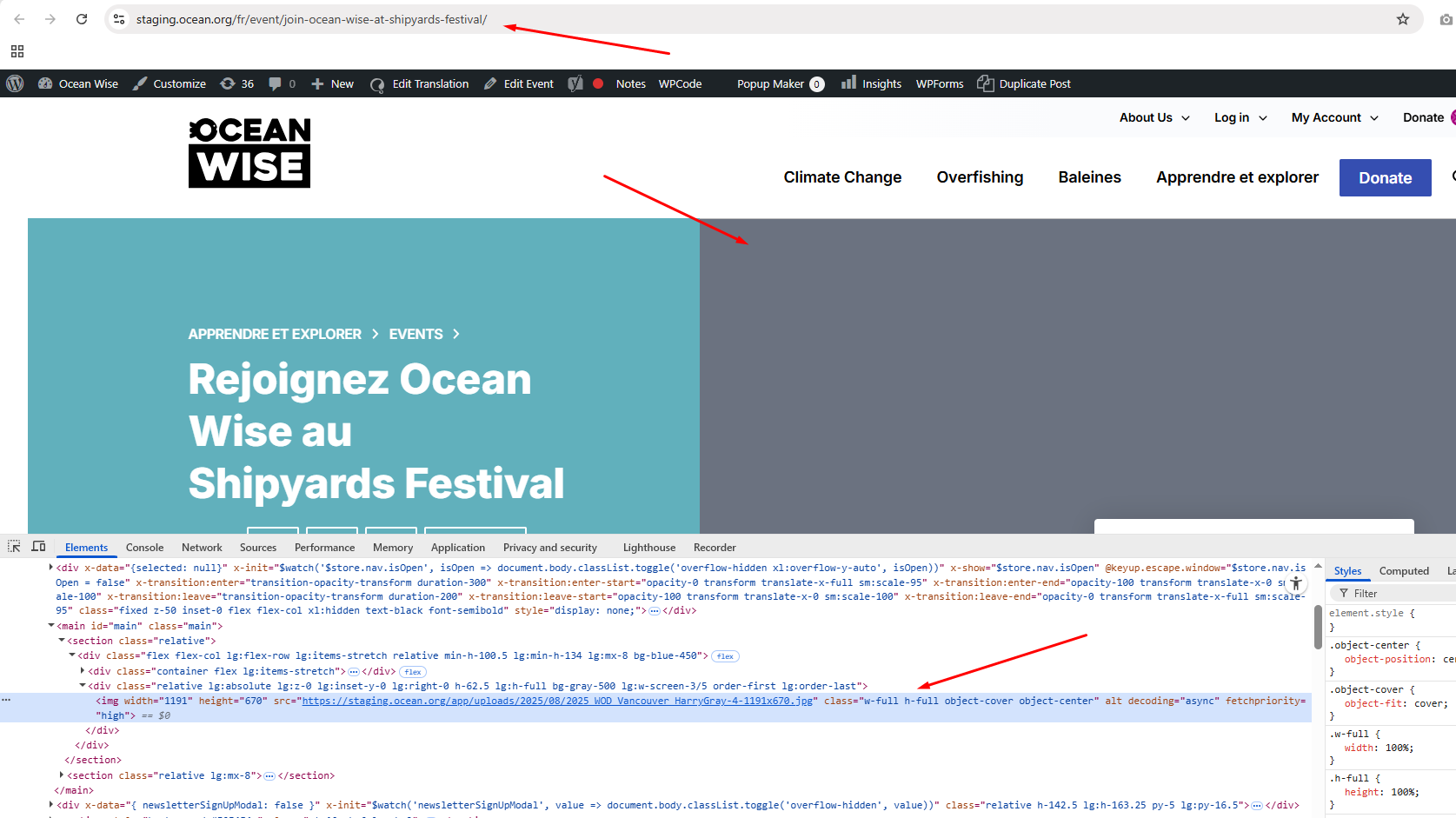Screen dimensions: 1456x818
Task: Open the comments bubble in admin bar
Action: tap(281, 83)
